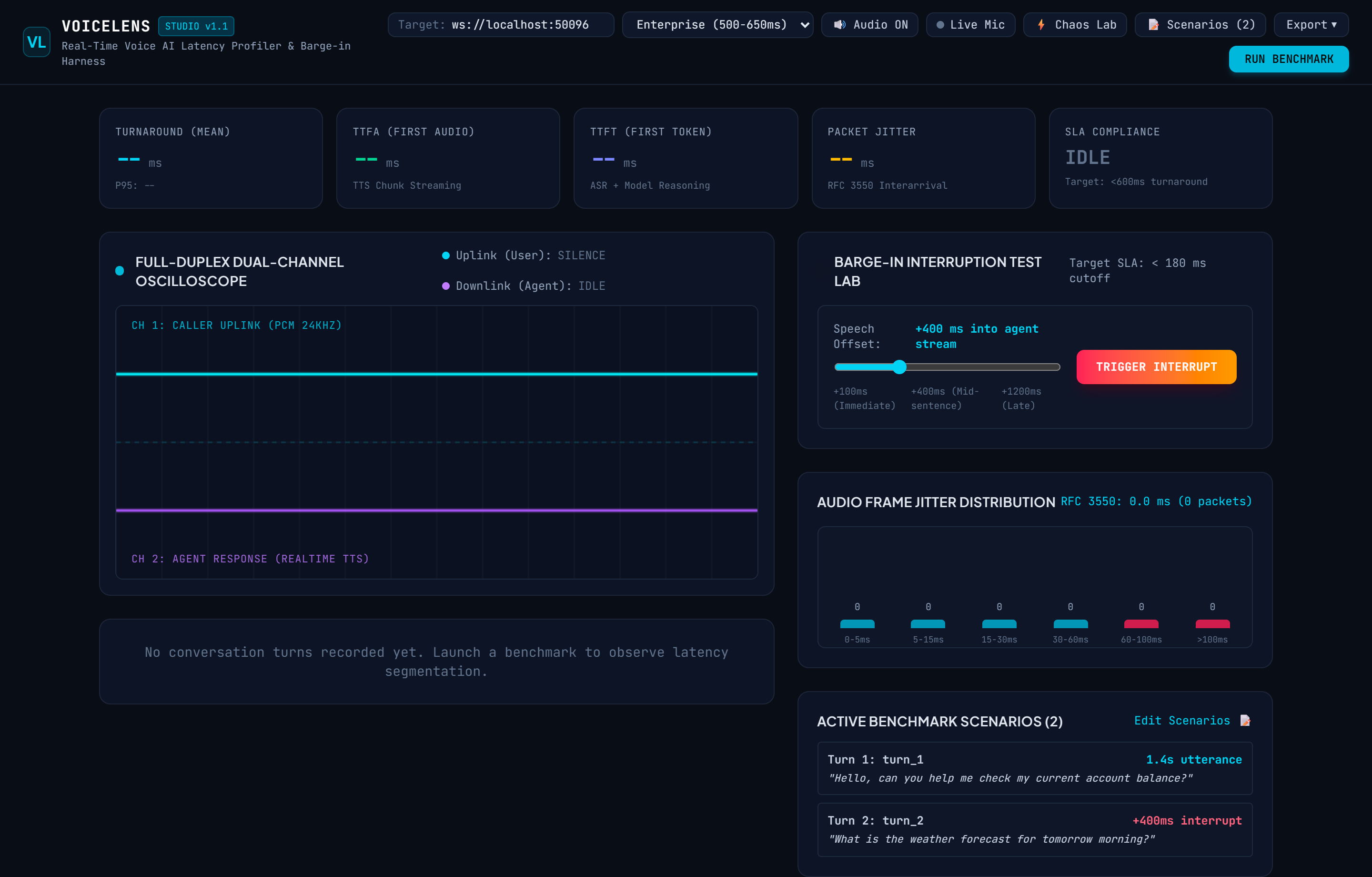This screenshot has width=1372, height=877.
Task: Click the Turnaround (Mean) metric card
Action: [211, 158]
